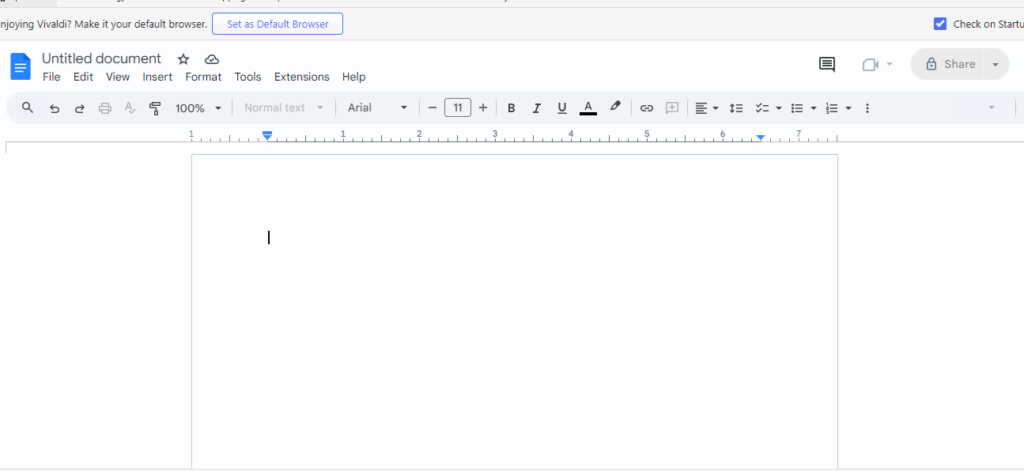Open the Extensions menu

pos(301,77)
